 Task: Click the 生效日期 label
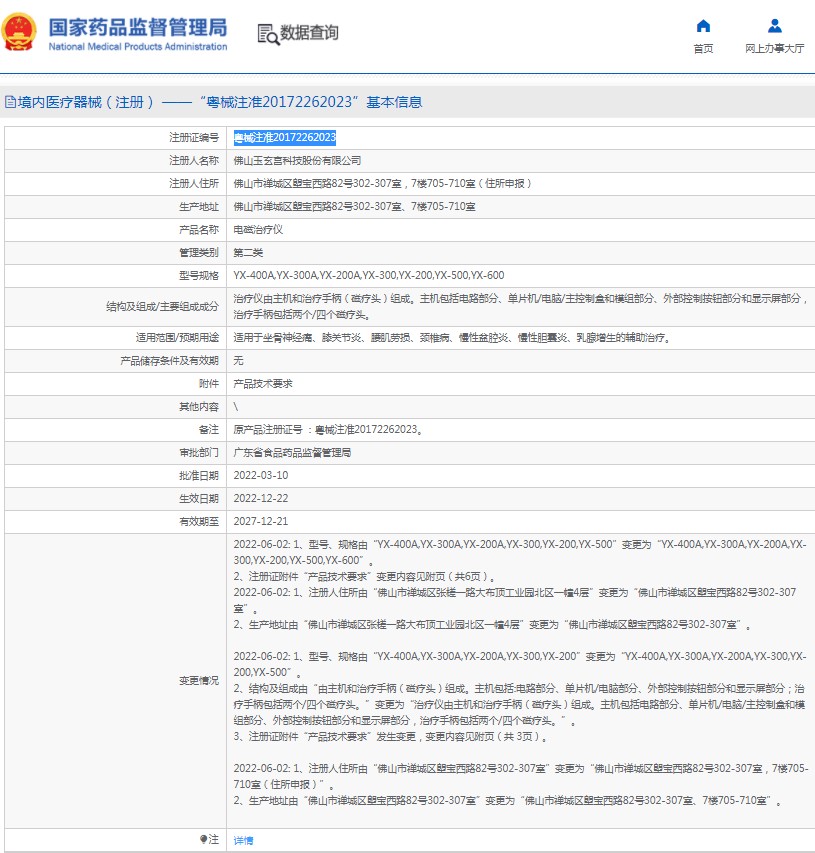tap(199, 498)
